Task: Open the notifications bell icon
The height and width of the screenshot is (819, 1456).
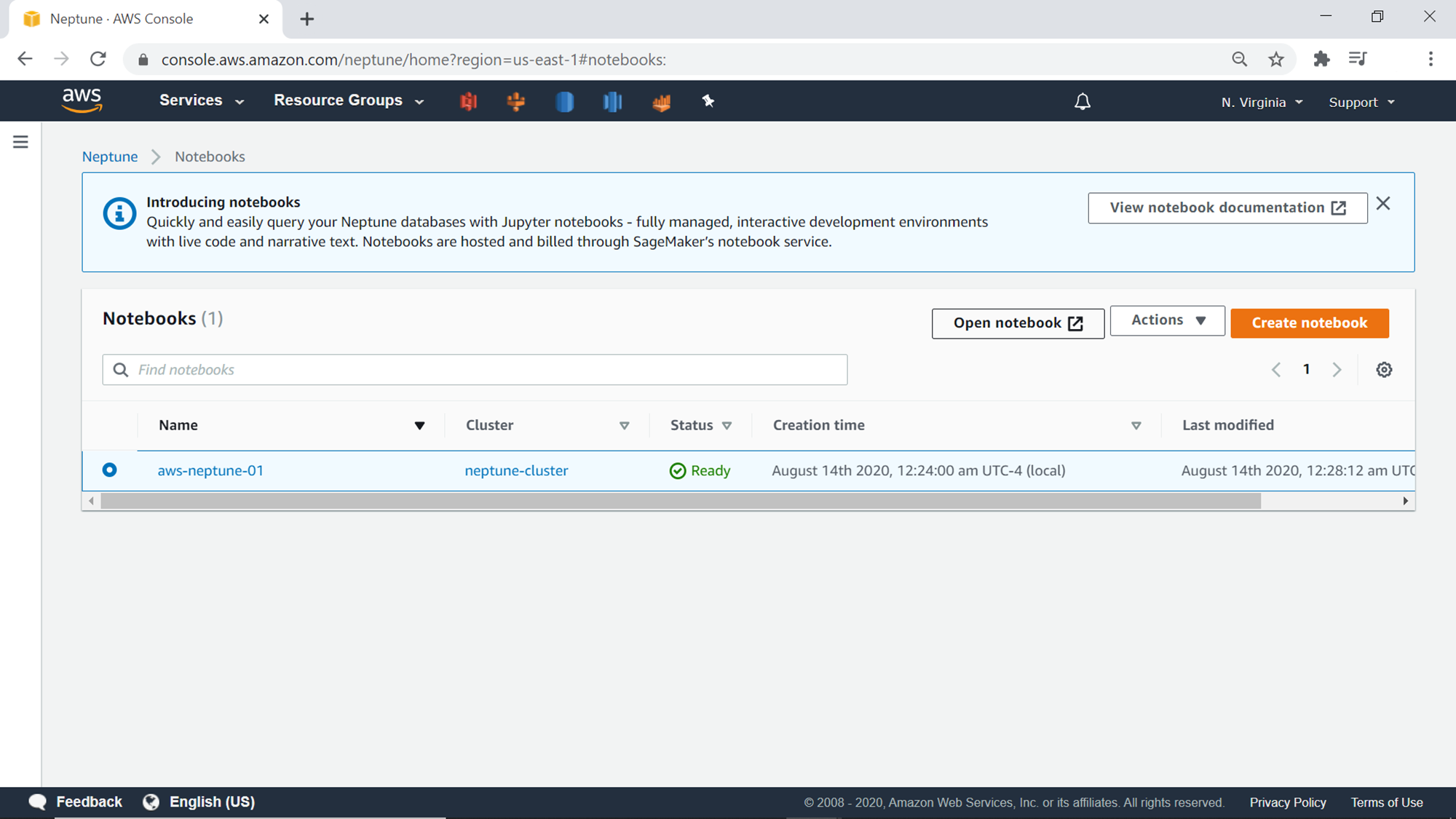Action: click(1083, 102)
